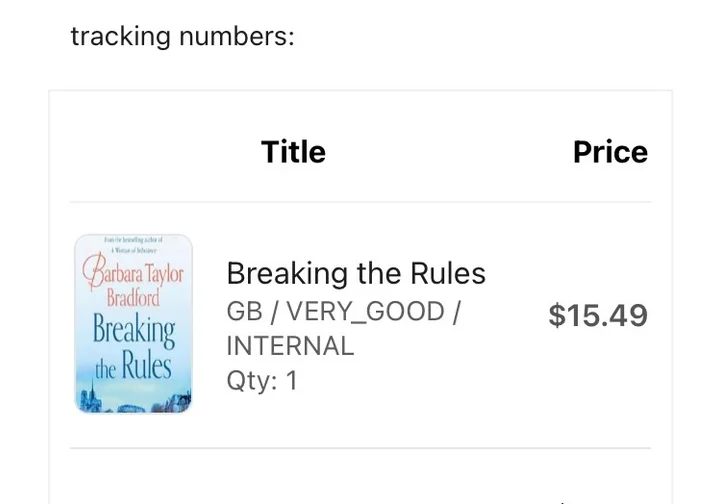720x504 pixels.
Task: Select the $15.49 price amount
Action: (598, 315)
